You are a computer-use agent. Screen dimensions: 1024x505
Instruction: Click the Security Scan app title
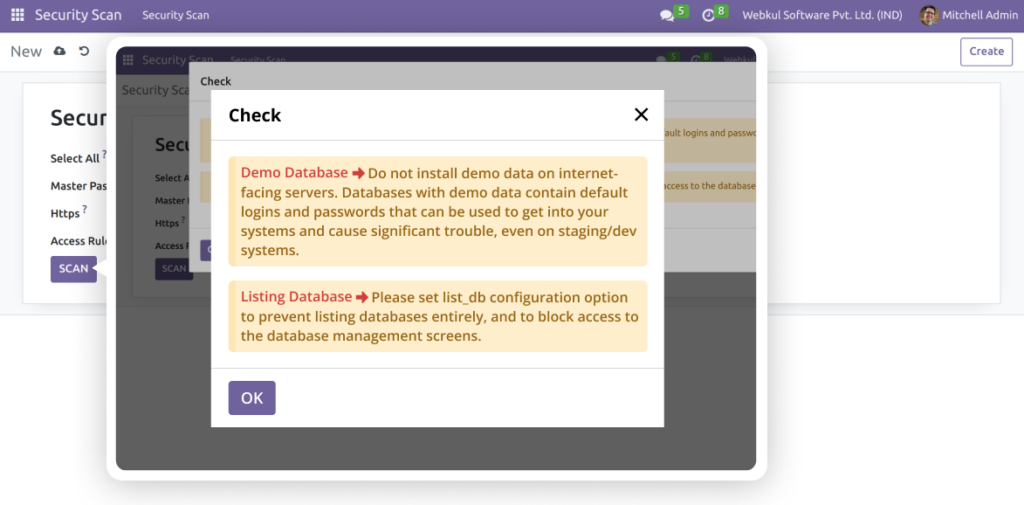tap(78, 15)
